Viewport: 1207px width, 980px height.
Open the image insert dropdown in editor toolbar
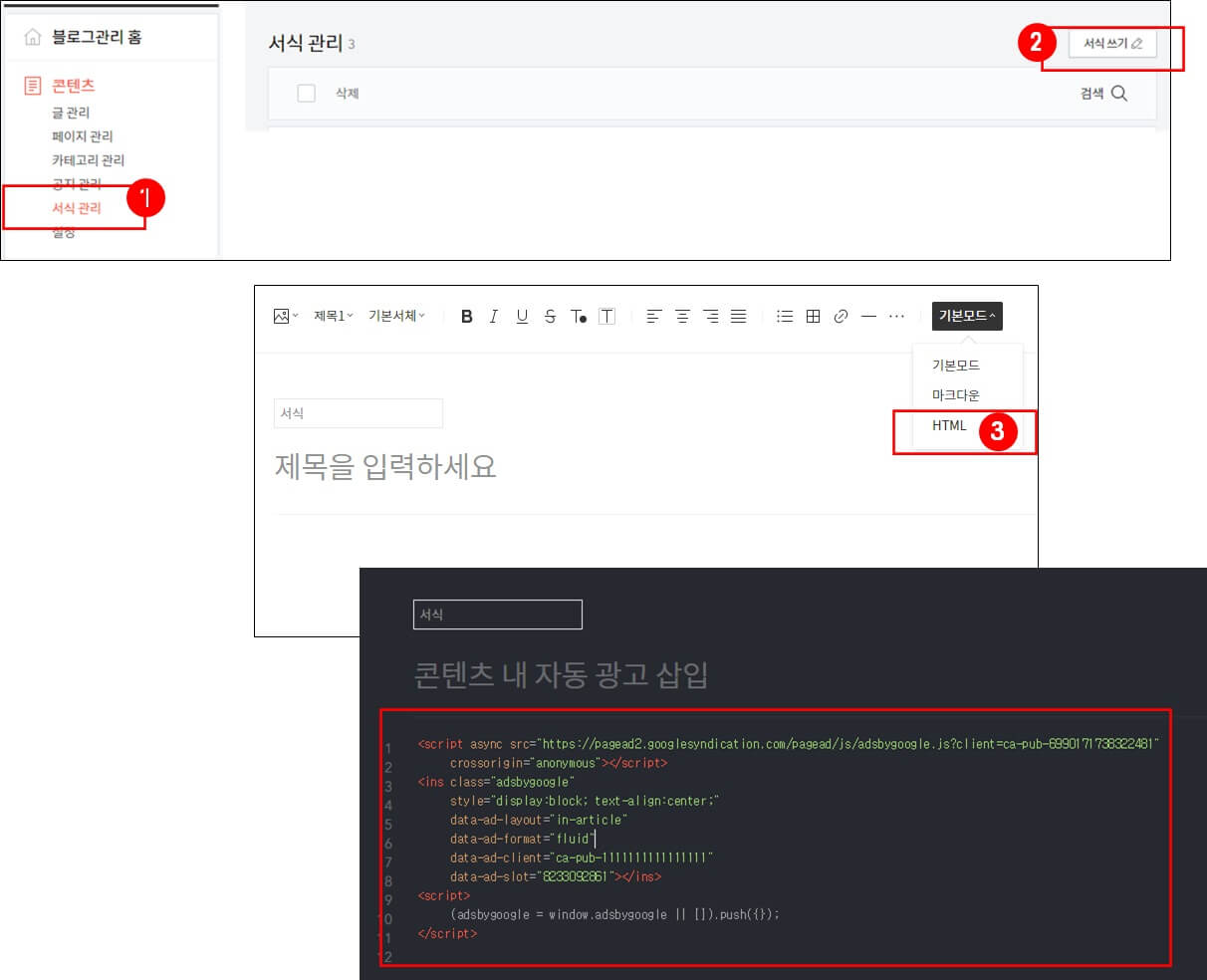point(285,316)
